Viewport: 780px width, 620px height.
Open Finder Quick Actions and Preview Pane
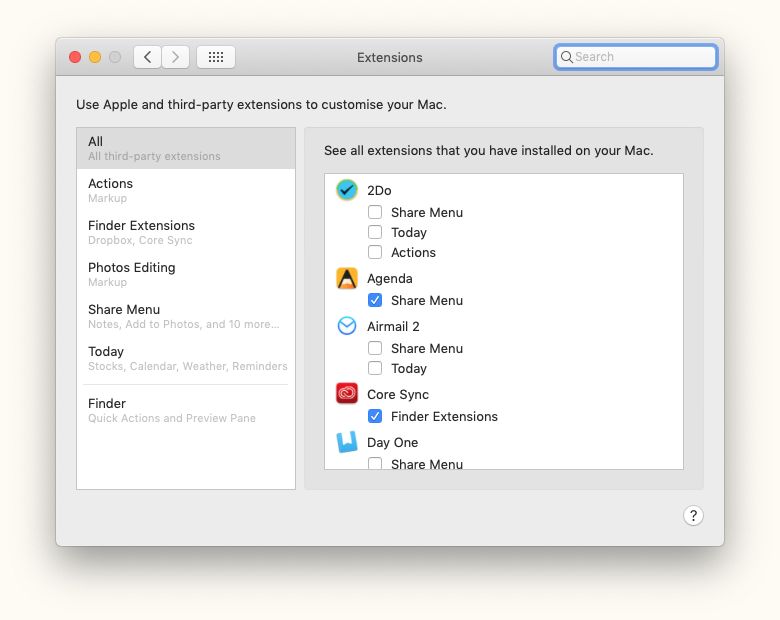[186, 411]
